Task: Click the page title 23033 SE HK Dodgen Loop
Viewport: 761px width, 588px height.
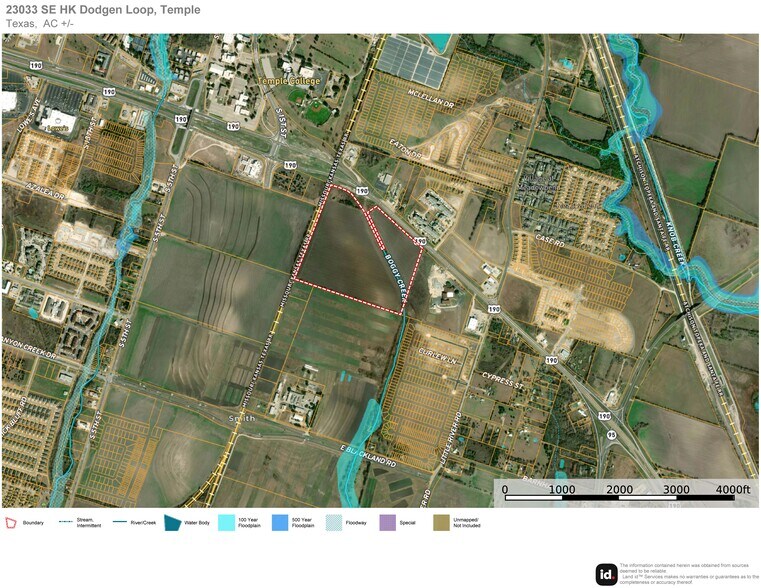Action: pos(103,10)
